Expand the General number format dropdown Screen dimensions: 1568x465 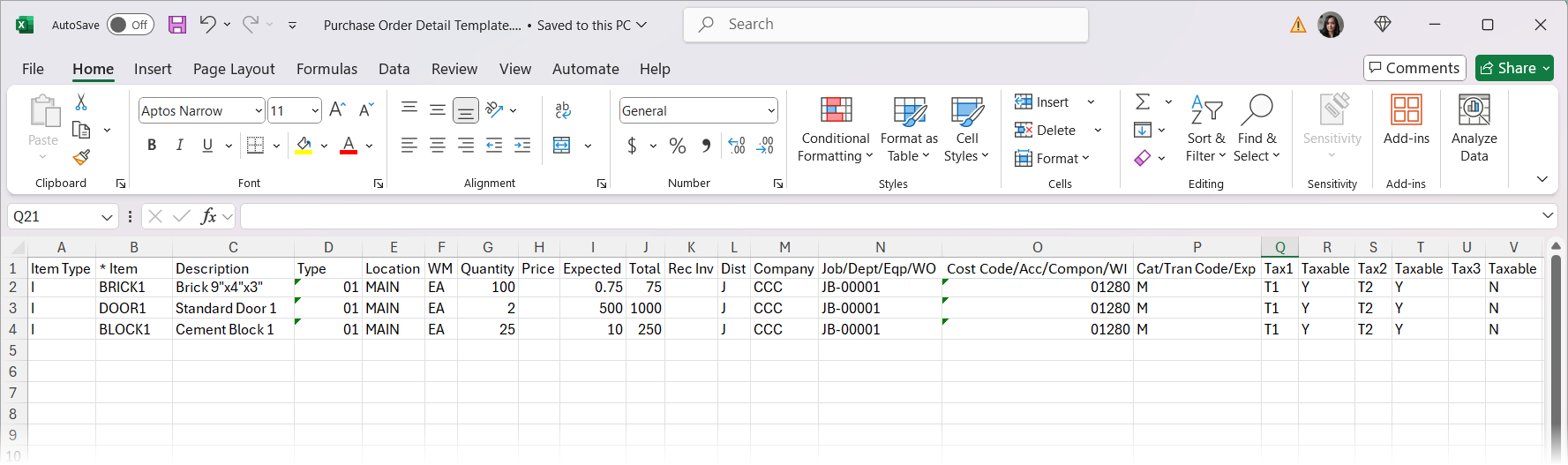(771, 111)
